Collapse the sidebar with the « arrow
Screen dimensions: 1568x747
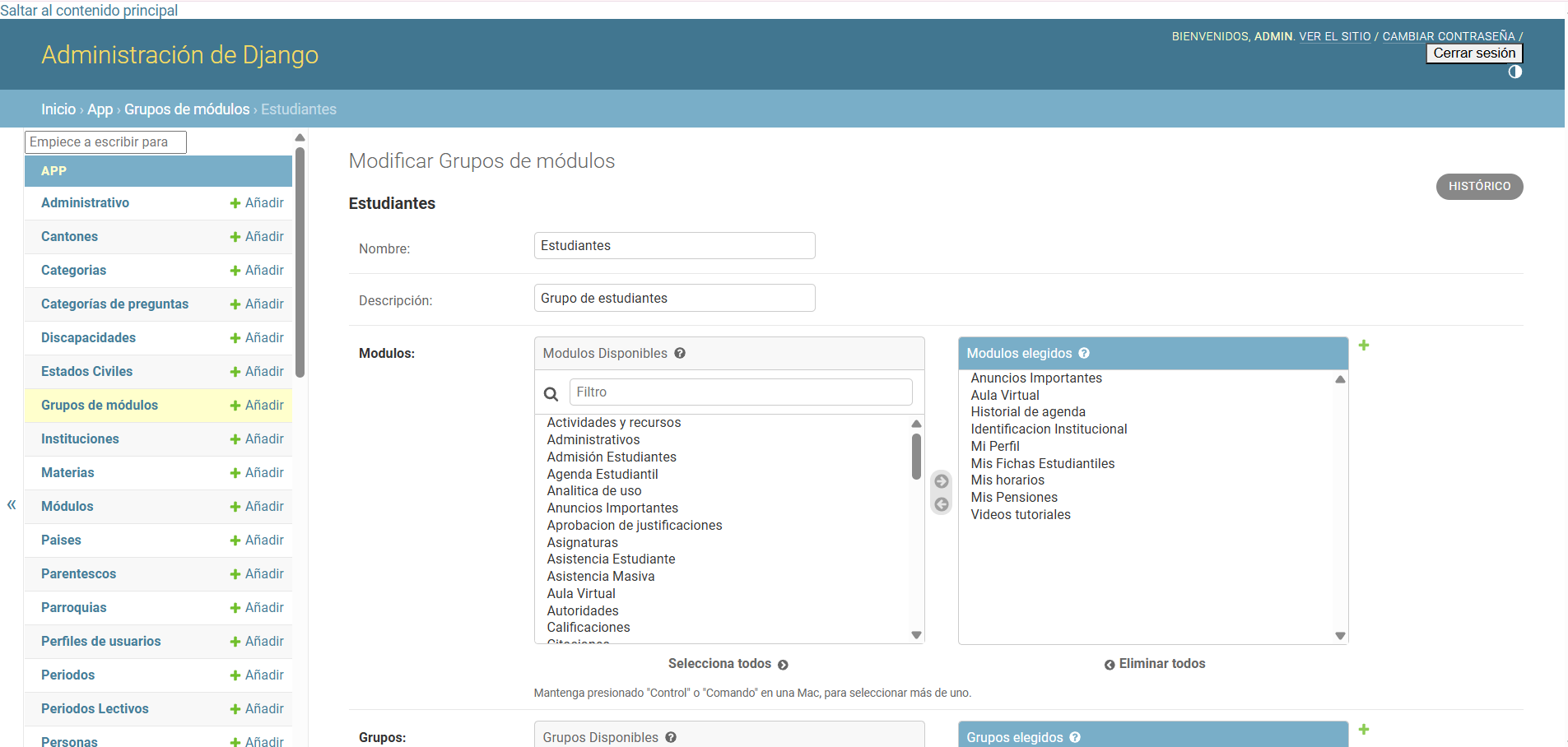click(12, 505)
